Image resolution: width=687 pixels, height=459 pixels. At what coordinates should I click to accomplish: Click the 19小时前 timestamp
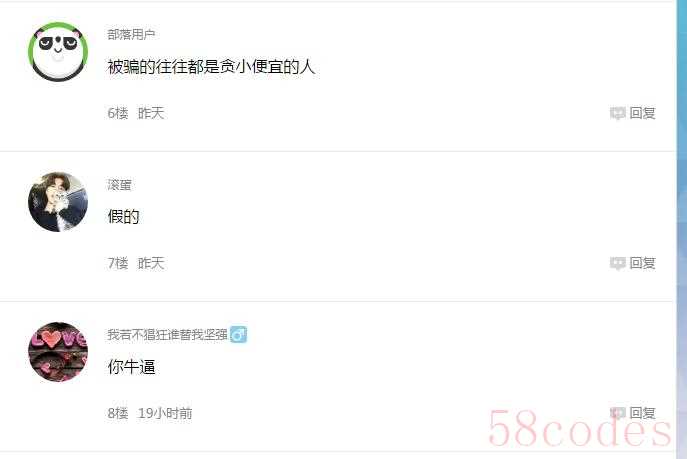pos(165,413)
